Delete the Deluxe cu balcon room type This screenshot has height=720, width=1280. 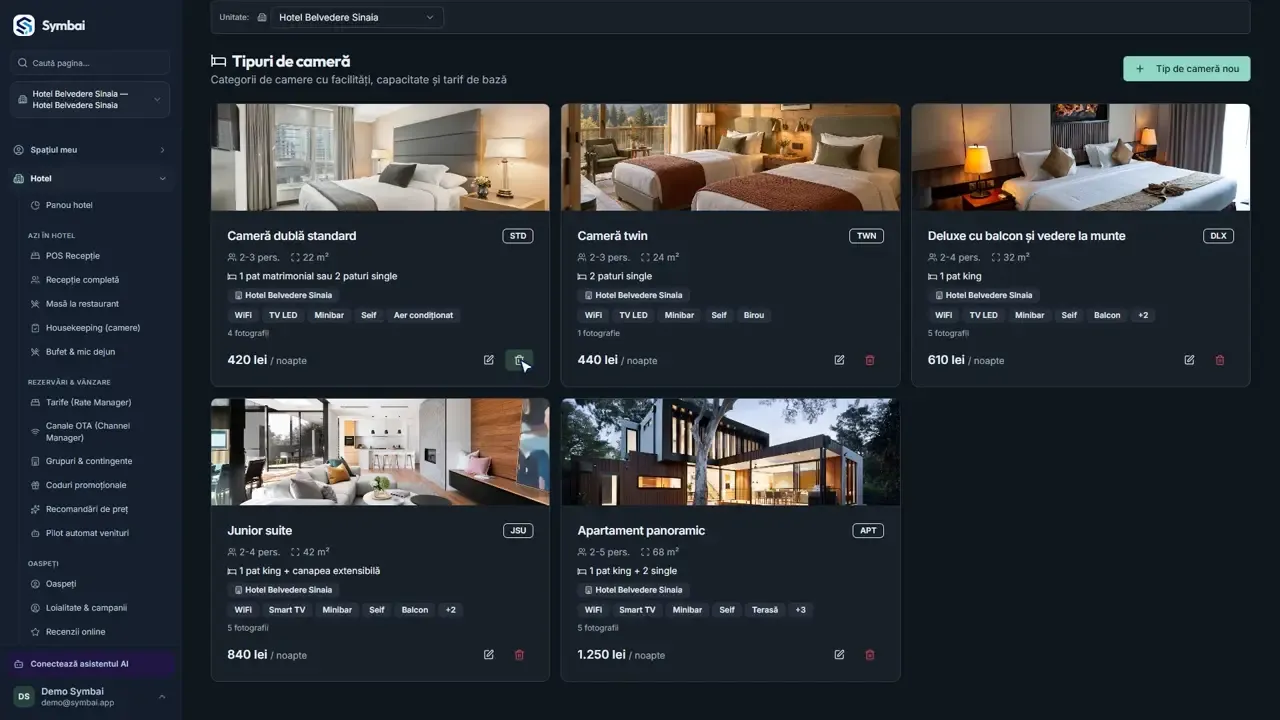[1219, 360]
